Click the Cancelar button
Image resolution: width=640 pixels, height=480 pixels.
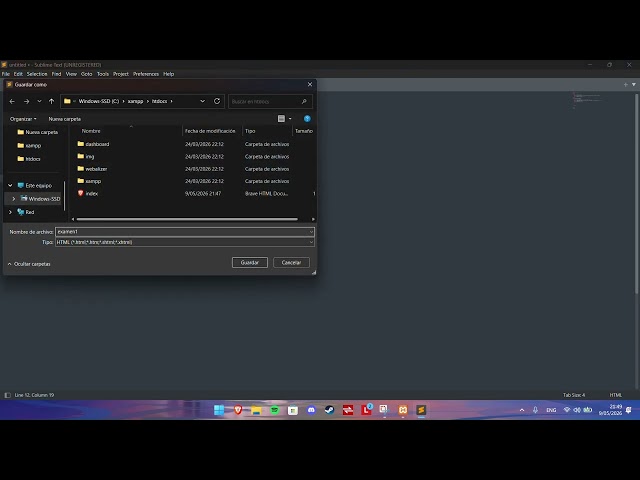[291, 262]
